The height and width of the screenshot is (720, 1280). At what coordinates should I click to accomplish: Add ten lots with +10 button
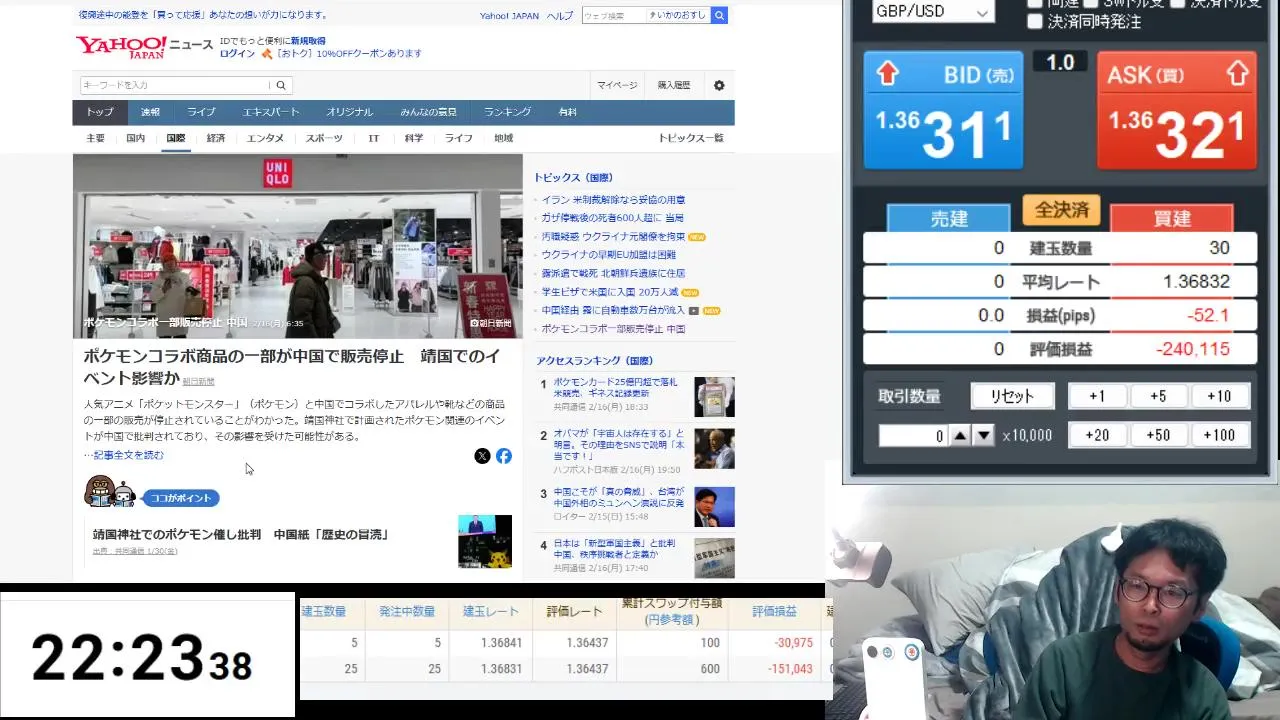[1219, 396]
